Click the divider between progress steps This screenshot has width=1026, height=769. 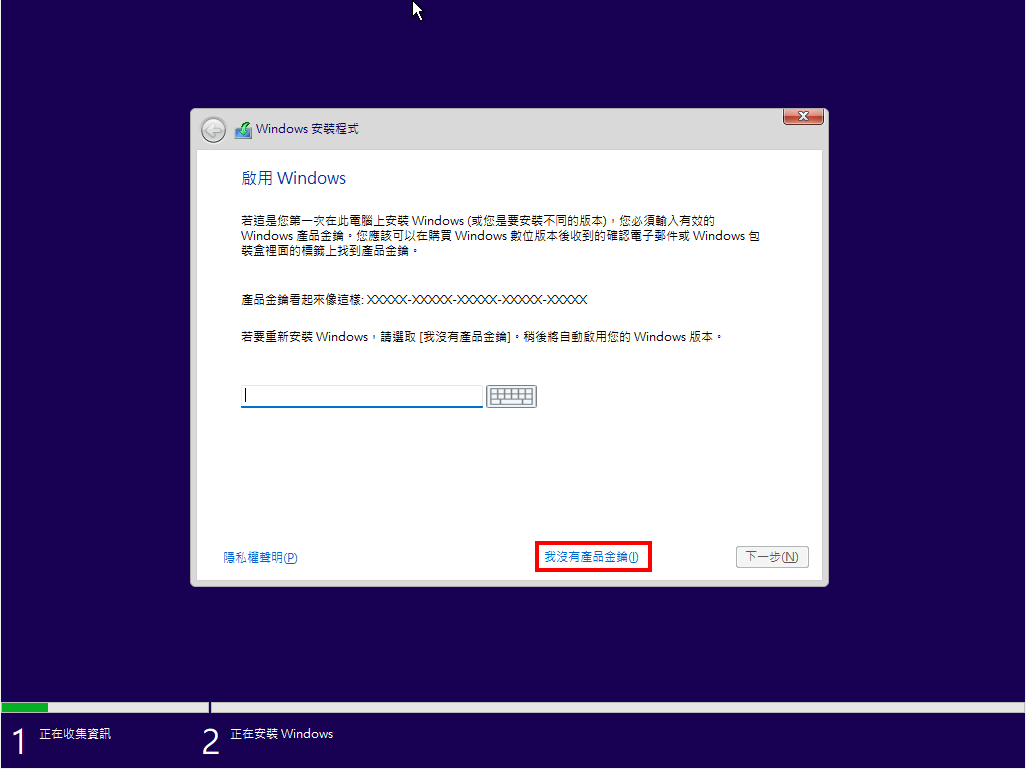point(210,707)
